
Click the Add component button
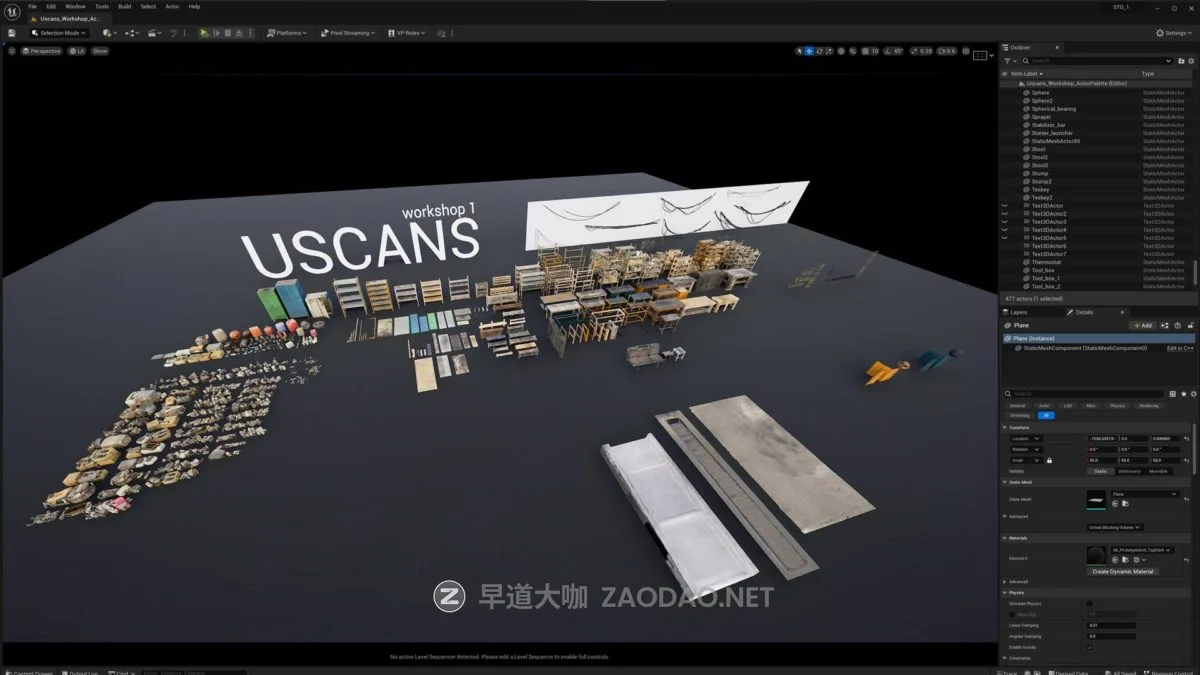pos(1142,325)
